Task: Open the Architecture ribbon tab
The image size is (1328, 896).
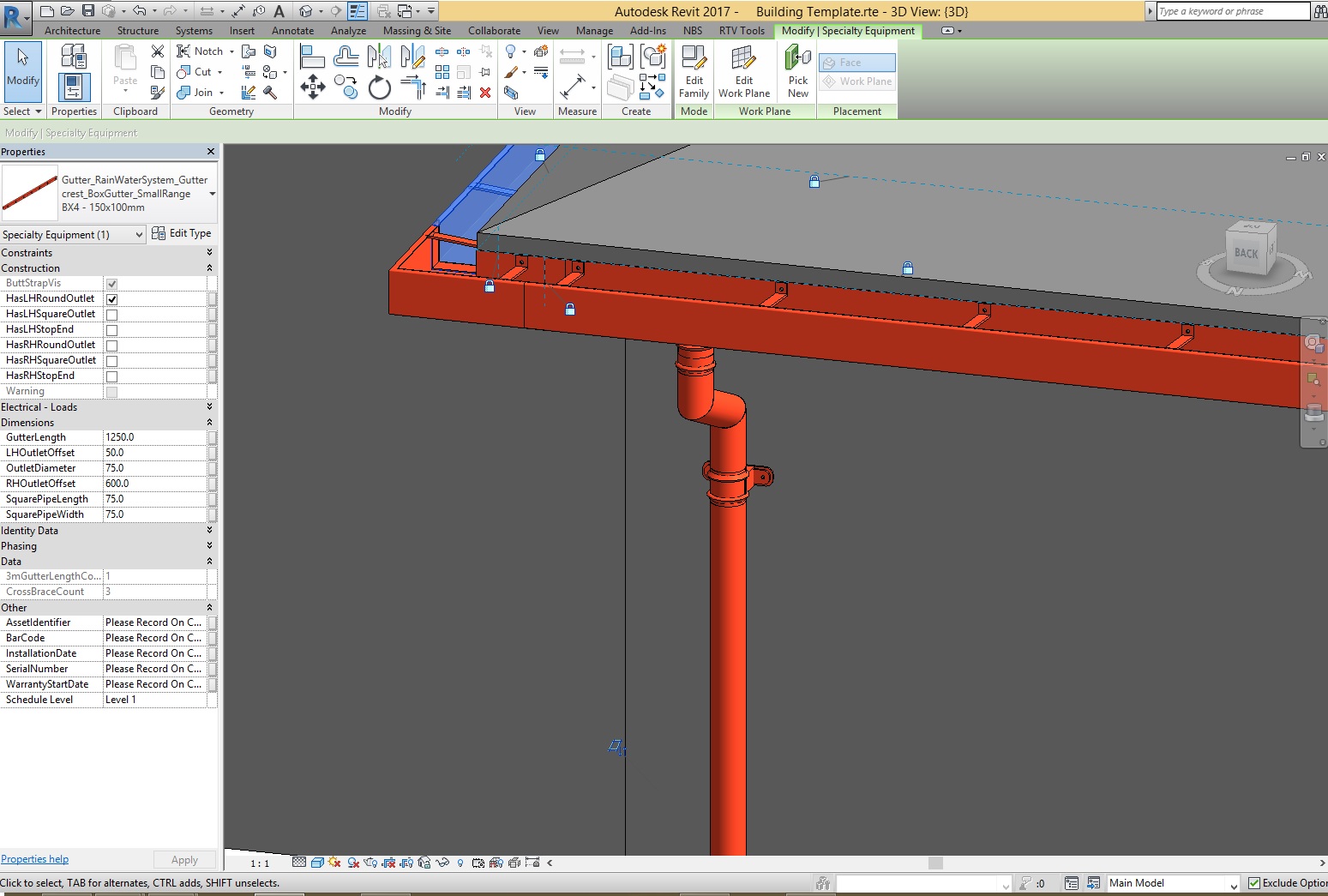Action: pos(72,31)
